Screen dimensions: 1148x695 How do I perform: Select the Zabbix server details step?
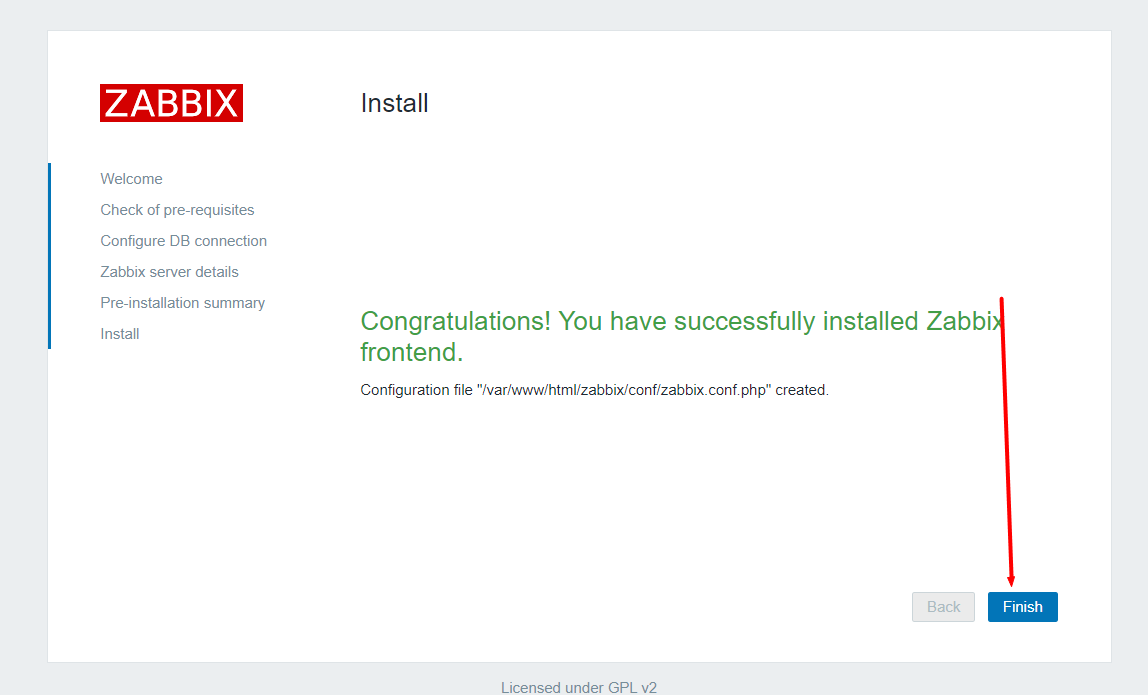tap(169, 272)
